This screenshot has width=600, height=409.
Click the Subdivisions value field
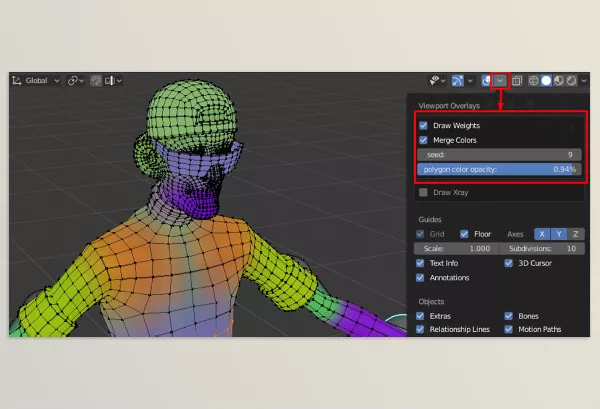tap(542, 249)
